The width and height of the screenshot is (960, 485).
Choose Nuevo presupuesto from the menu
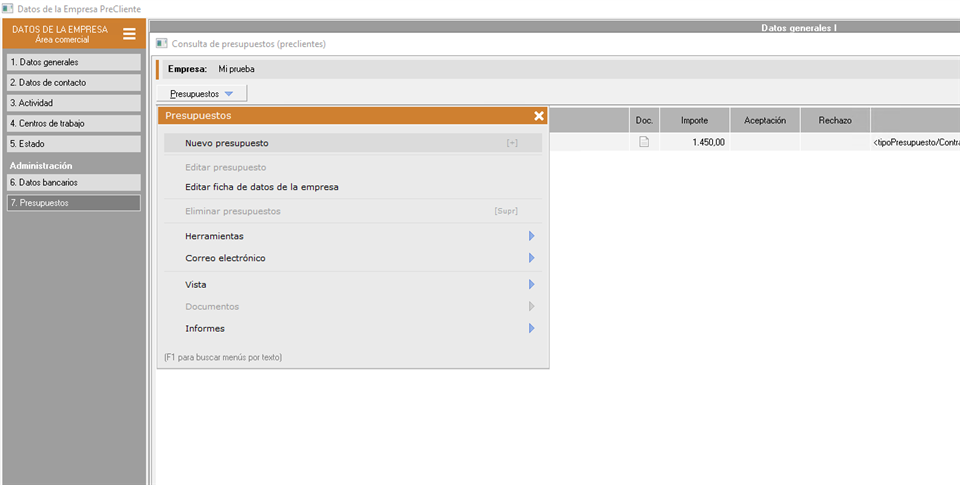coord(353,143)
